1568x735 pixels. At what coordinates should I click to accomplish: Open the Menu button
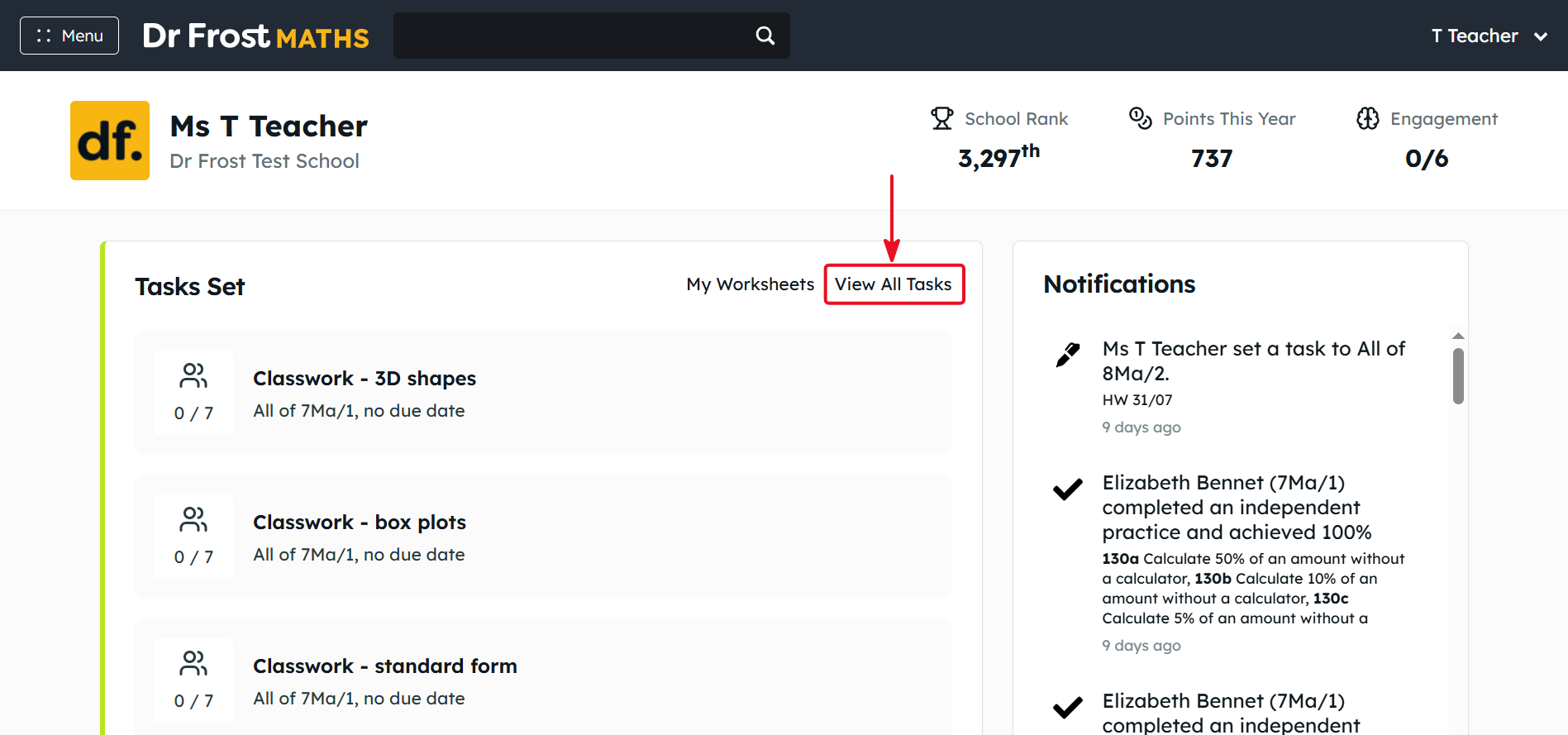69,36
